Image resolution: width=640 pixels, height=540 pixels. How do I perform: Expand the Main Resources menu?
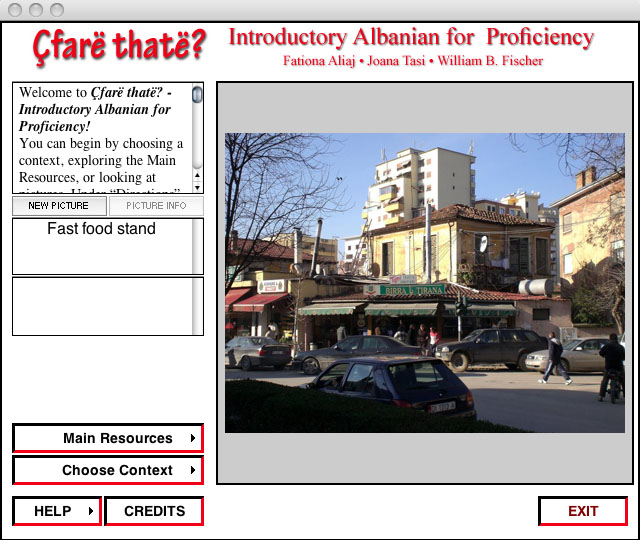point(107,438)
